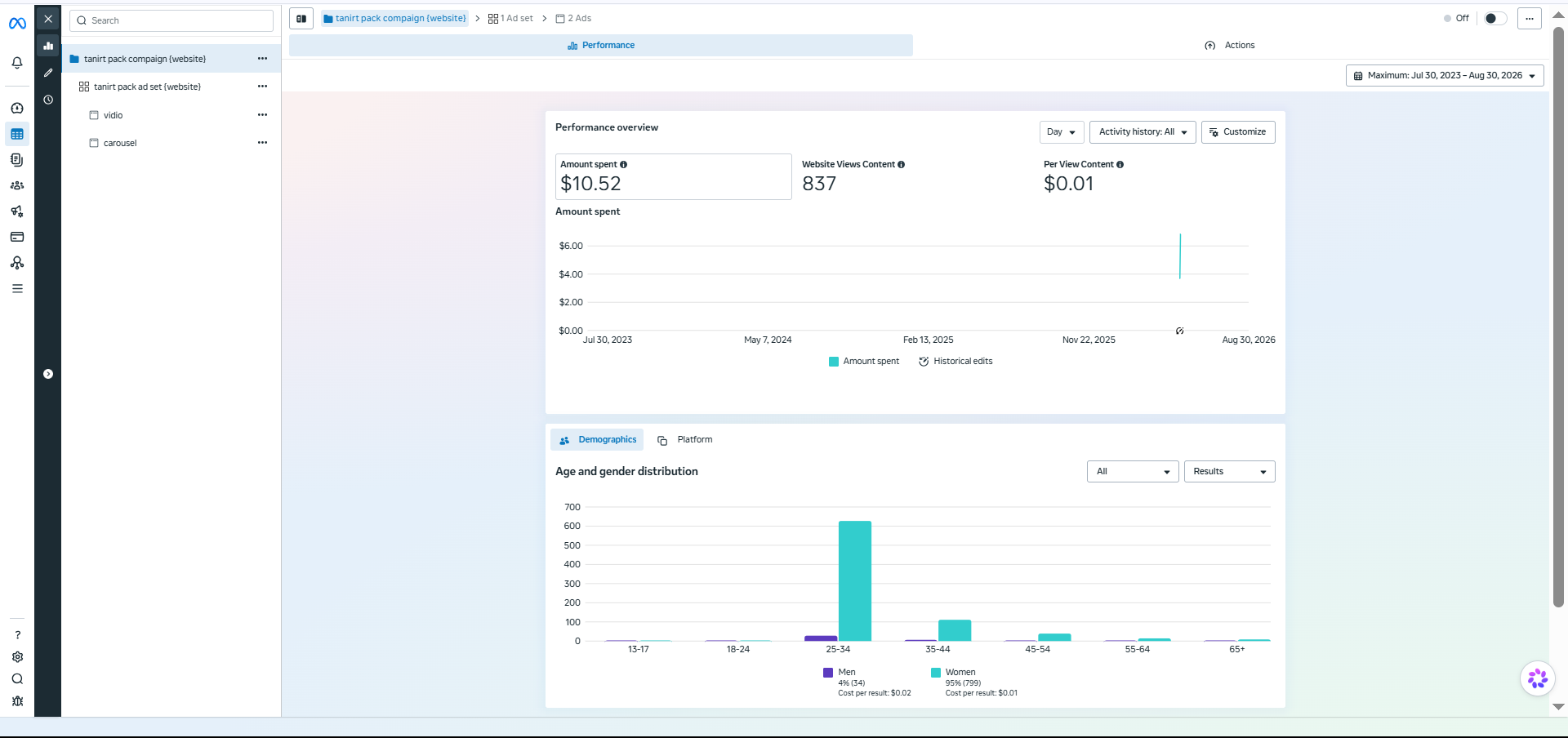Open the top-right more options button
Screen dimensions: 1568x738
1530,18
